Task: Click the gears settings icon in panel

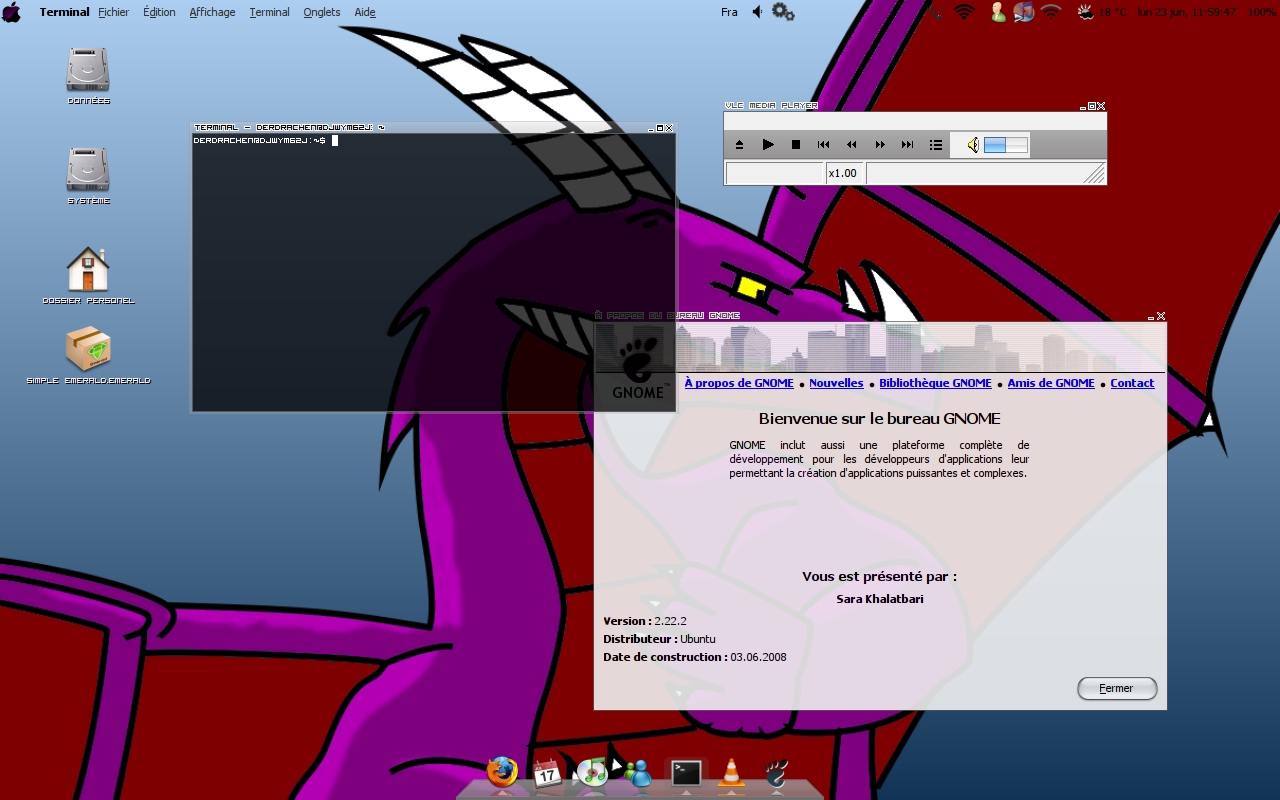Action: tap(783, 12)
